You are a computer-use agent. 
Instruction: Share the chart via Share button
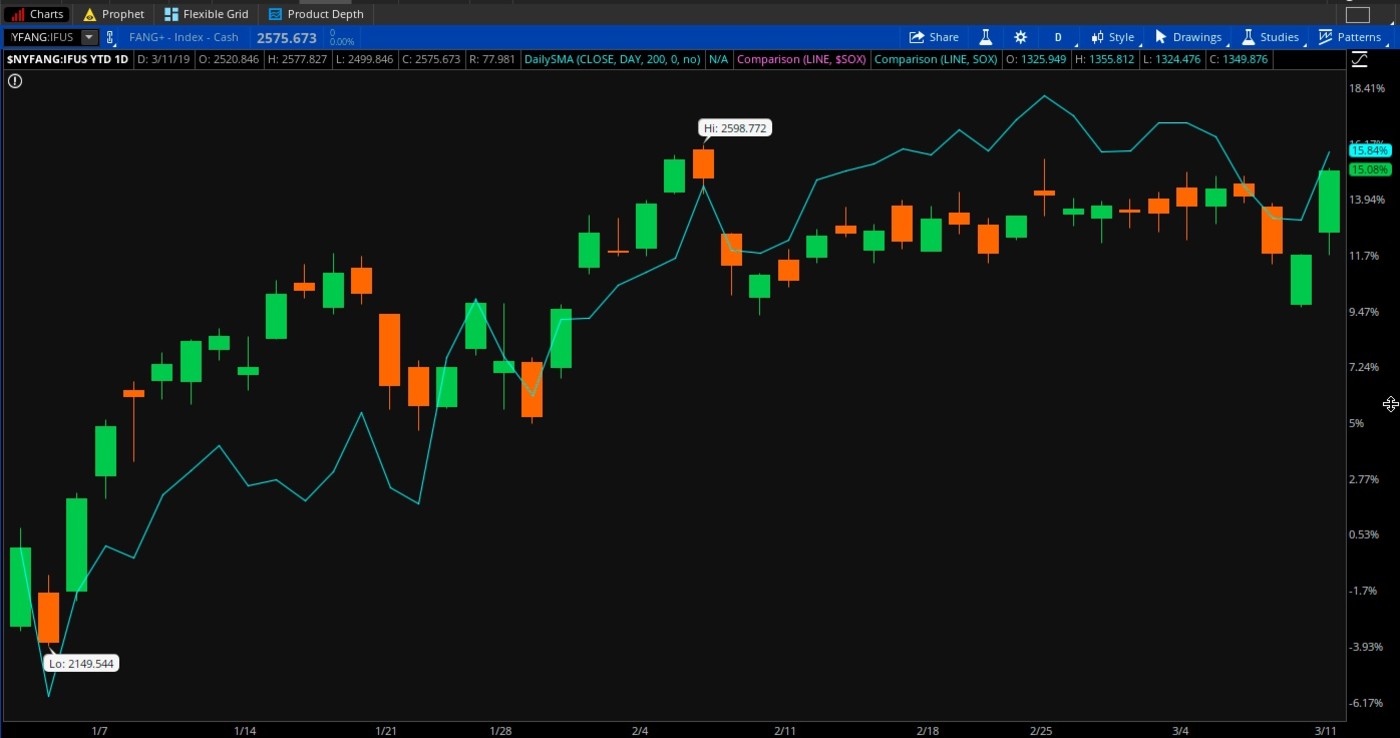934,37
